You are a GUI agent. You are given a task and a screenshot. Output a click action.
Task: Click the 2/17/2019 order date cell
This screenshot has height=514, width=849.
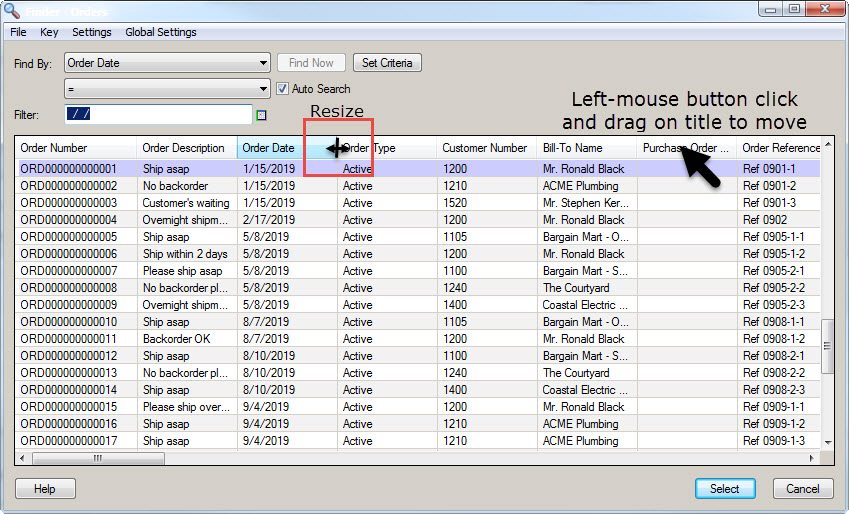[287, 220]
